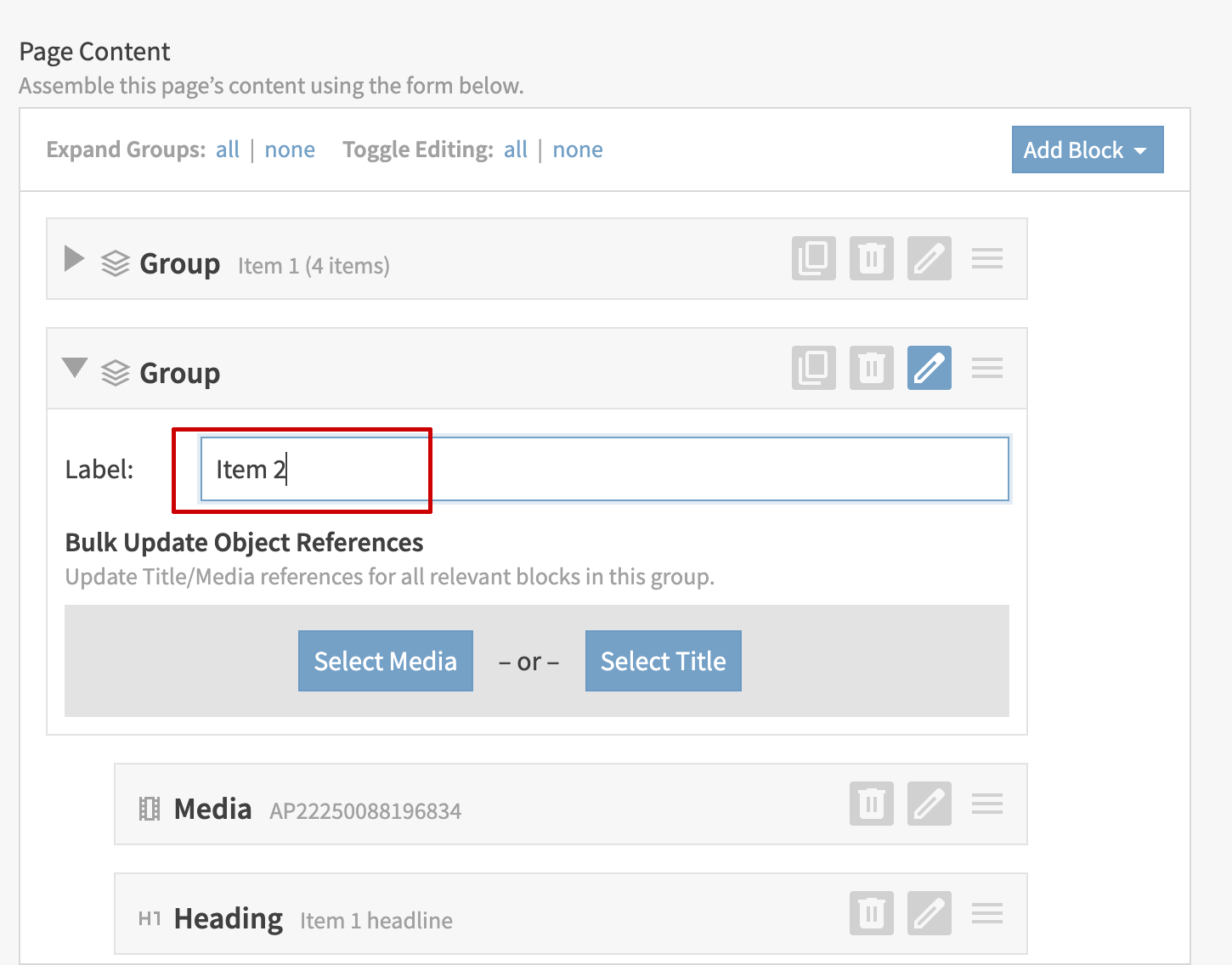This screenshot has width=1232, height=965.
Task: Duplicate the expanded Item 2 group
Action: click(813, 368)
